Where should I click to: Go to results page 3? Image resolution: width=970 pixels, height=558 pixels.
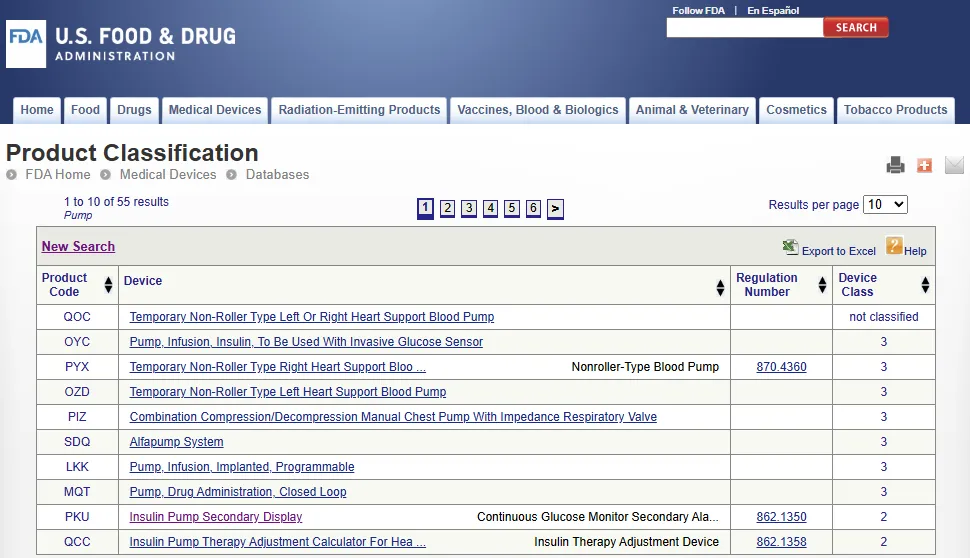pyautogui.click(x=469, y=208)
